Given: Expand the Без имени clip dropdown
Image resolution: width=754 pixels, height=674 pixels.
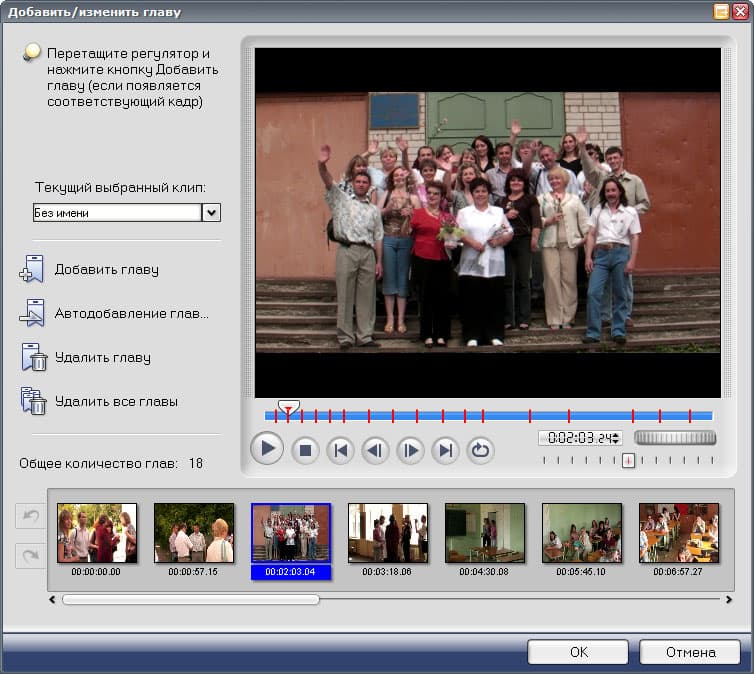Looking at the screenshot, I should [x=211, y=212].
